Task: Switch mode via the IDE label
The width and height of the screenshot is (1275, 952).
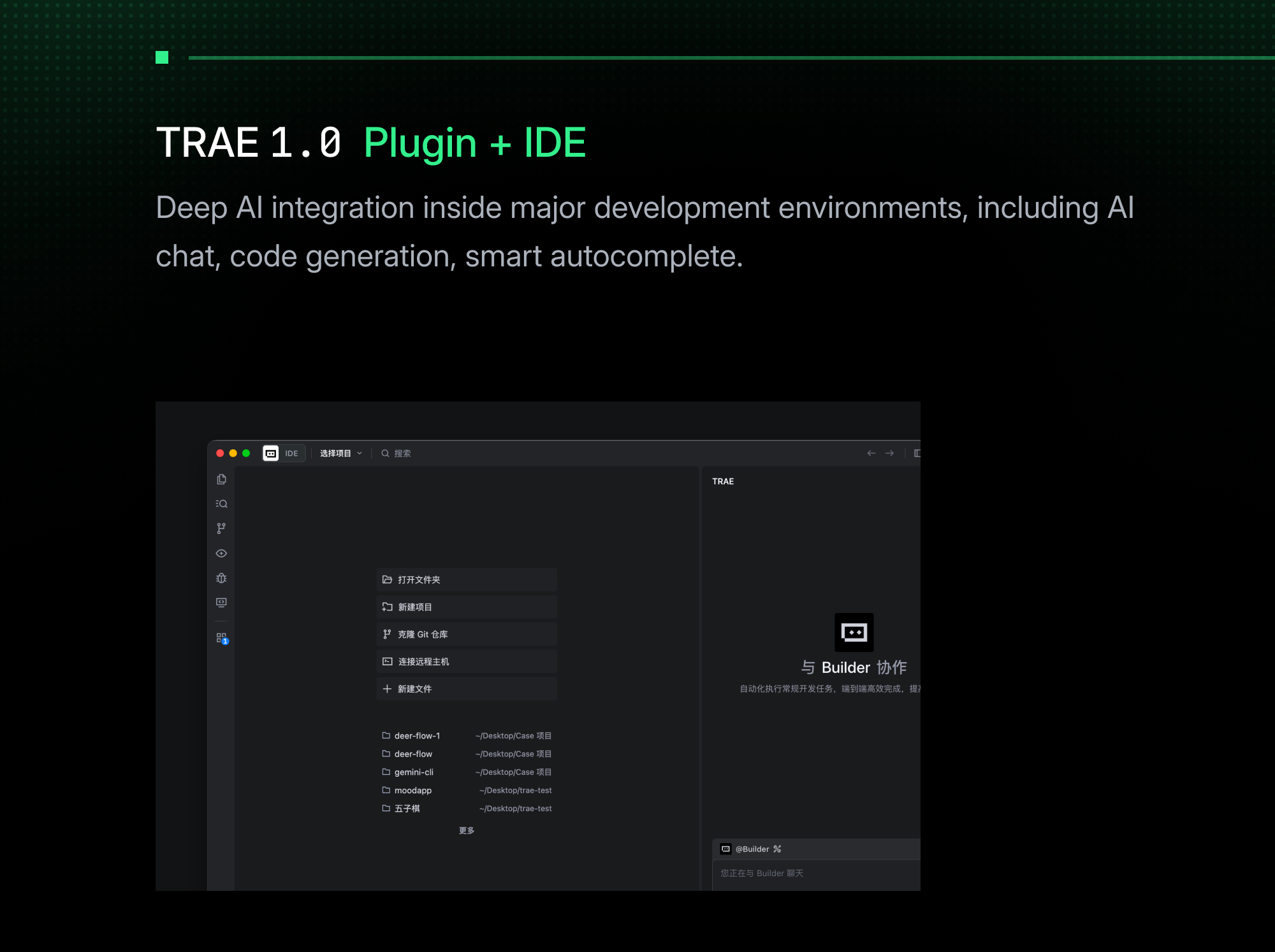Action: 292,453
